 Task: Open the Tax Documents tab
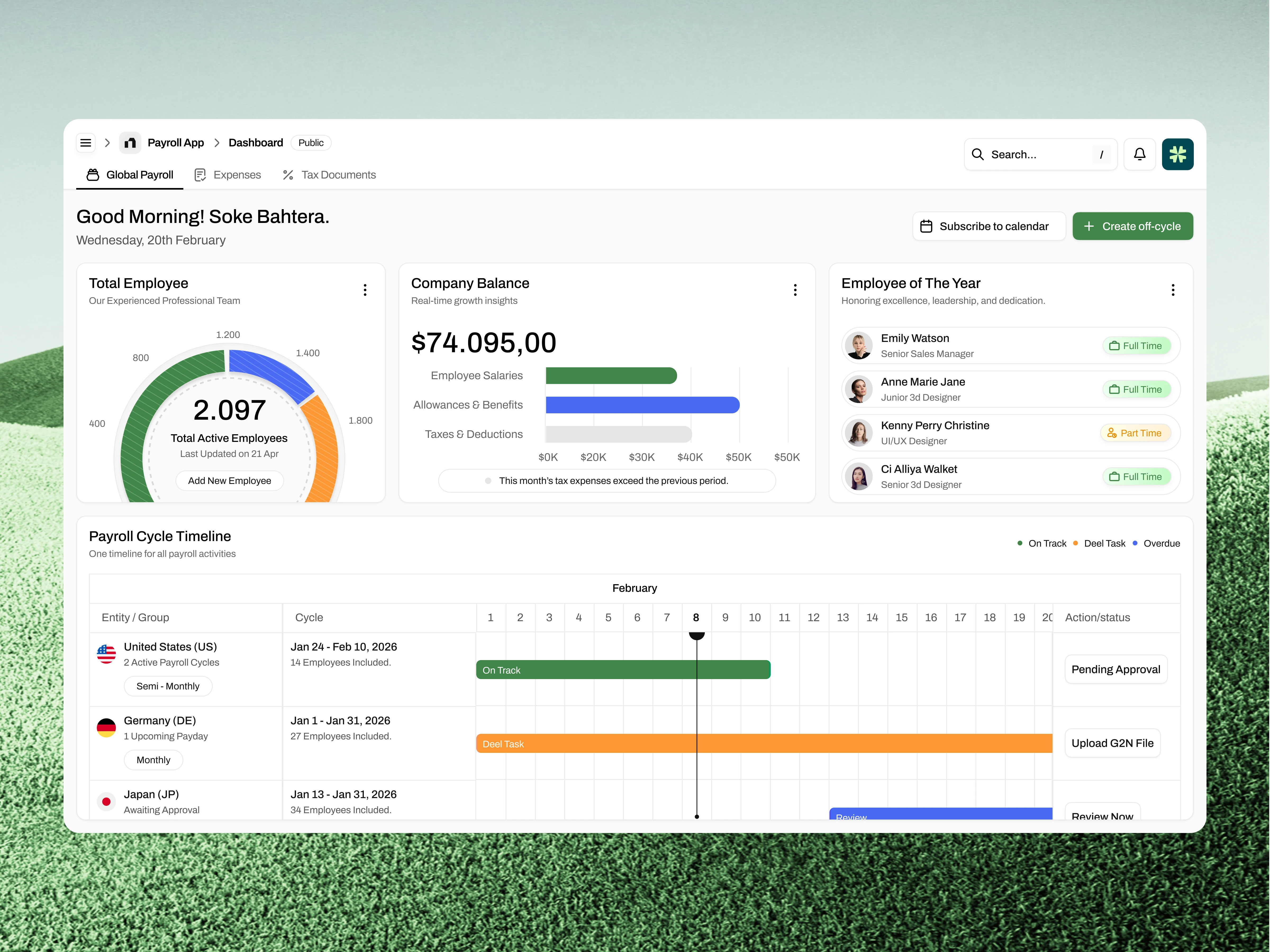[x=330, y=175]
